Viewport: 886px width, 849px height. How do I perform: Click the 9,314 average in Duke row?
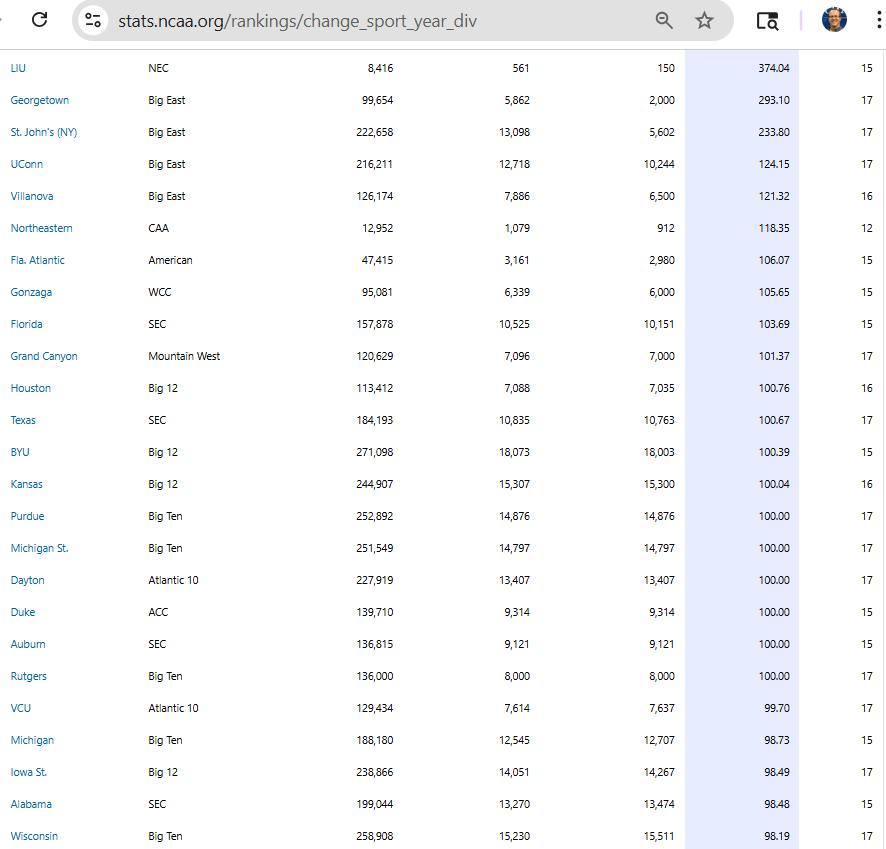pyautogui.click(x=517, y=612)
